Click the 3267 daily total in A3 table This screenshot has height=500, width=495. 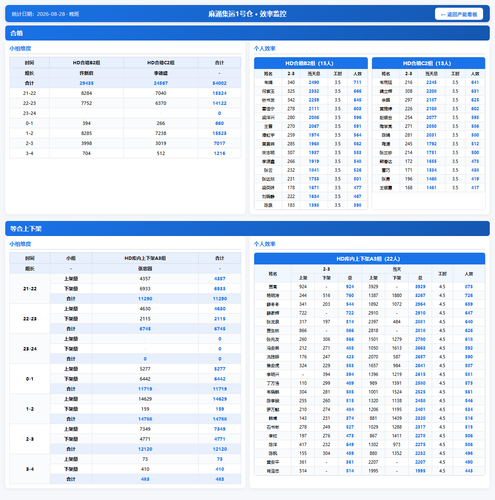coord(420,295)
